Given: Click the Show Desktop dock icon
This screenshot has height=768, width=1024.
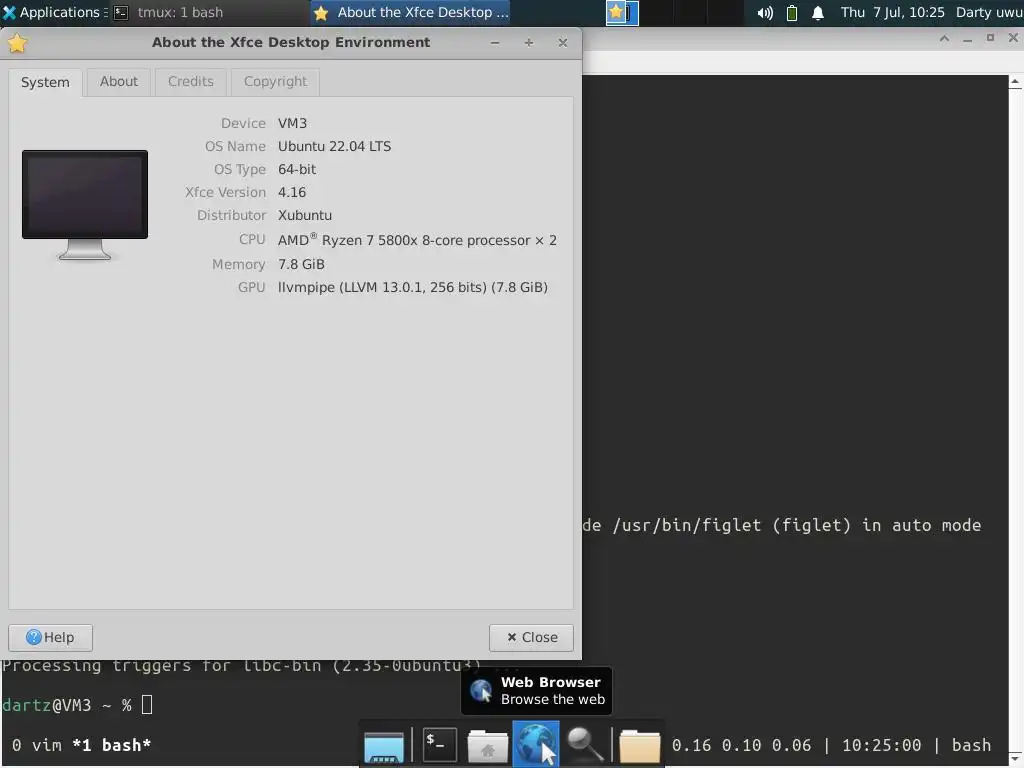Looking at the screenshot, I should pyautogui.click(x=384, y=745).
